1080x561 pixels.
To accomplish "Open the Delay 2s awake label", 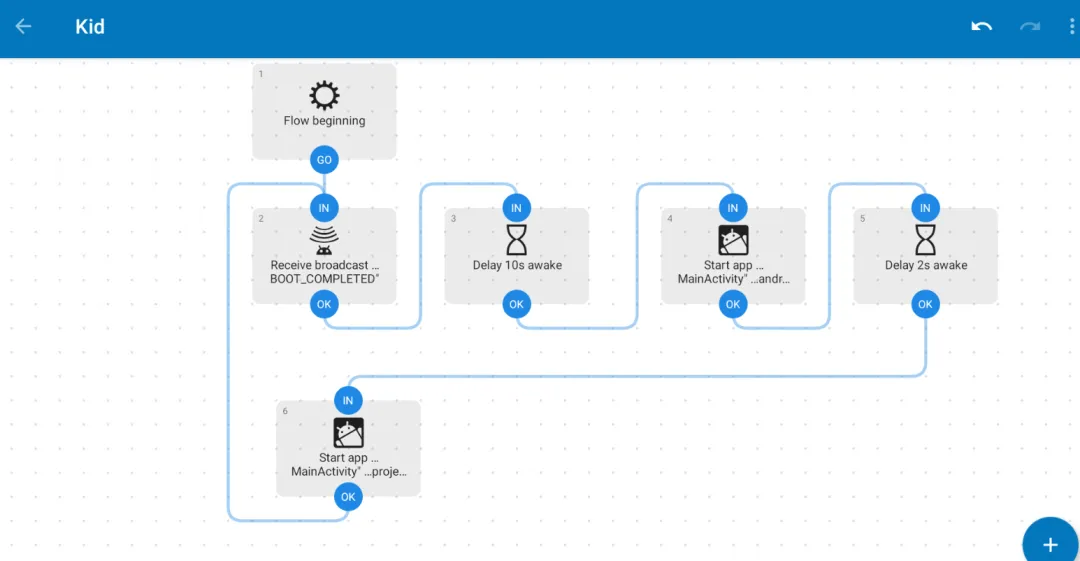I will point(926,265).
